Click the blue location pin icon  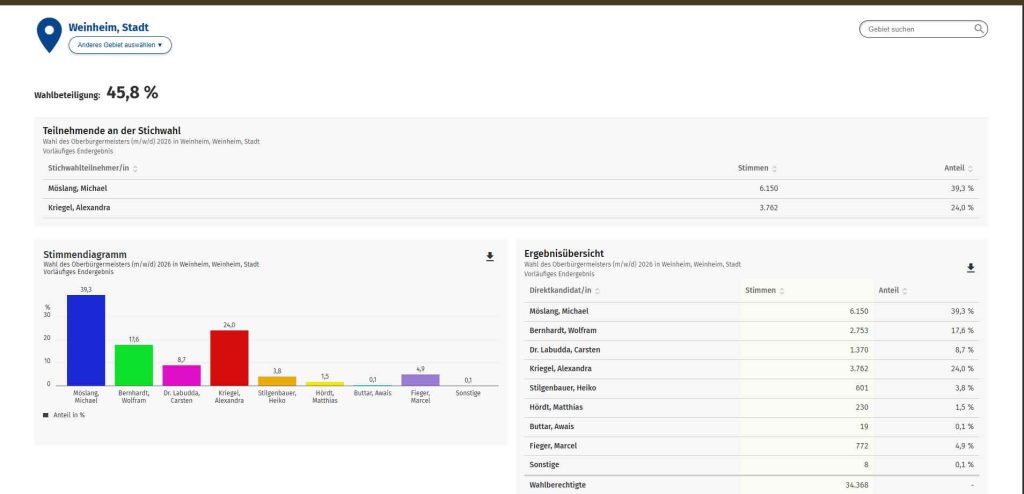pos(49,35)
